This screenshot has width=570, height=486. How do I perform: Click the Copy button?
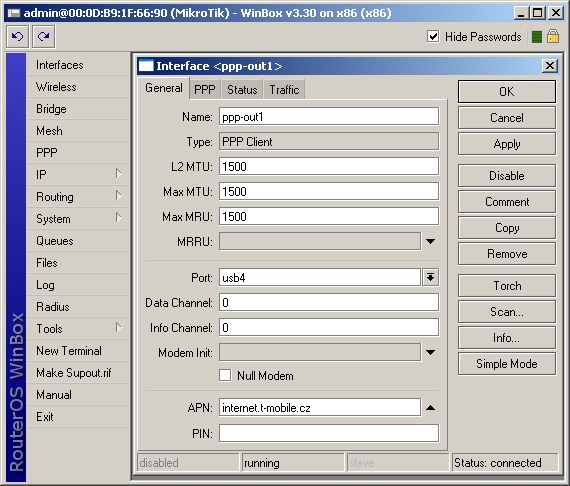(507, 228)
